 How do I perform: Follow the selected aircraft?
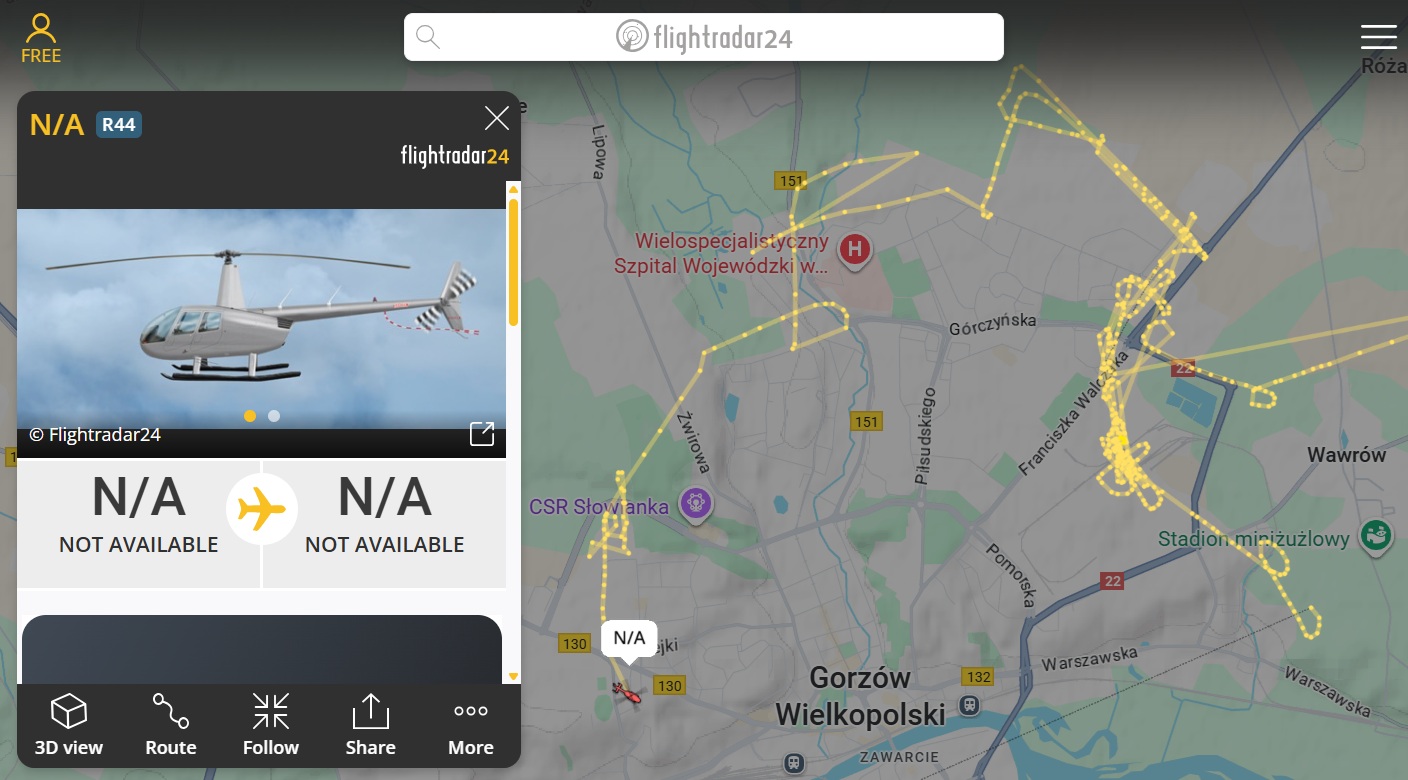coord(271,725)
